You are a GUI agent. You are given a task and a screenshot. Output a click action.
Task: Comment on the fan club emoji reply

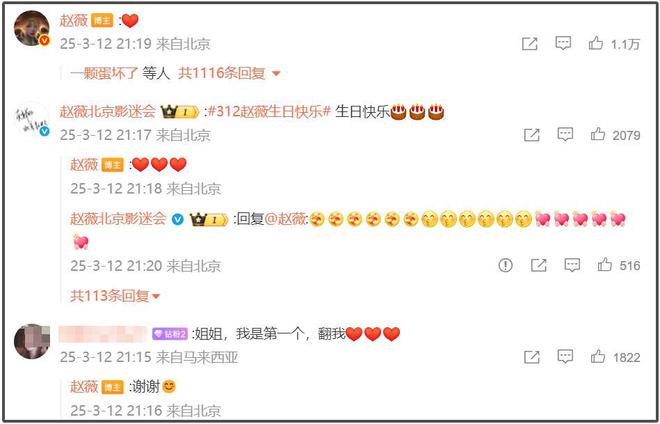572,265
